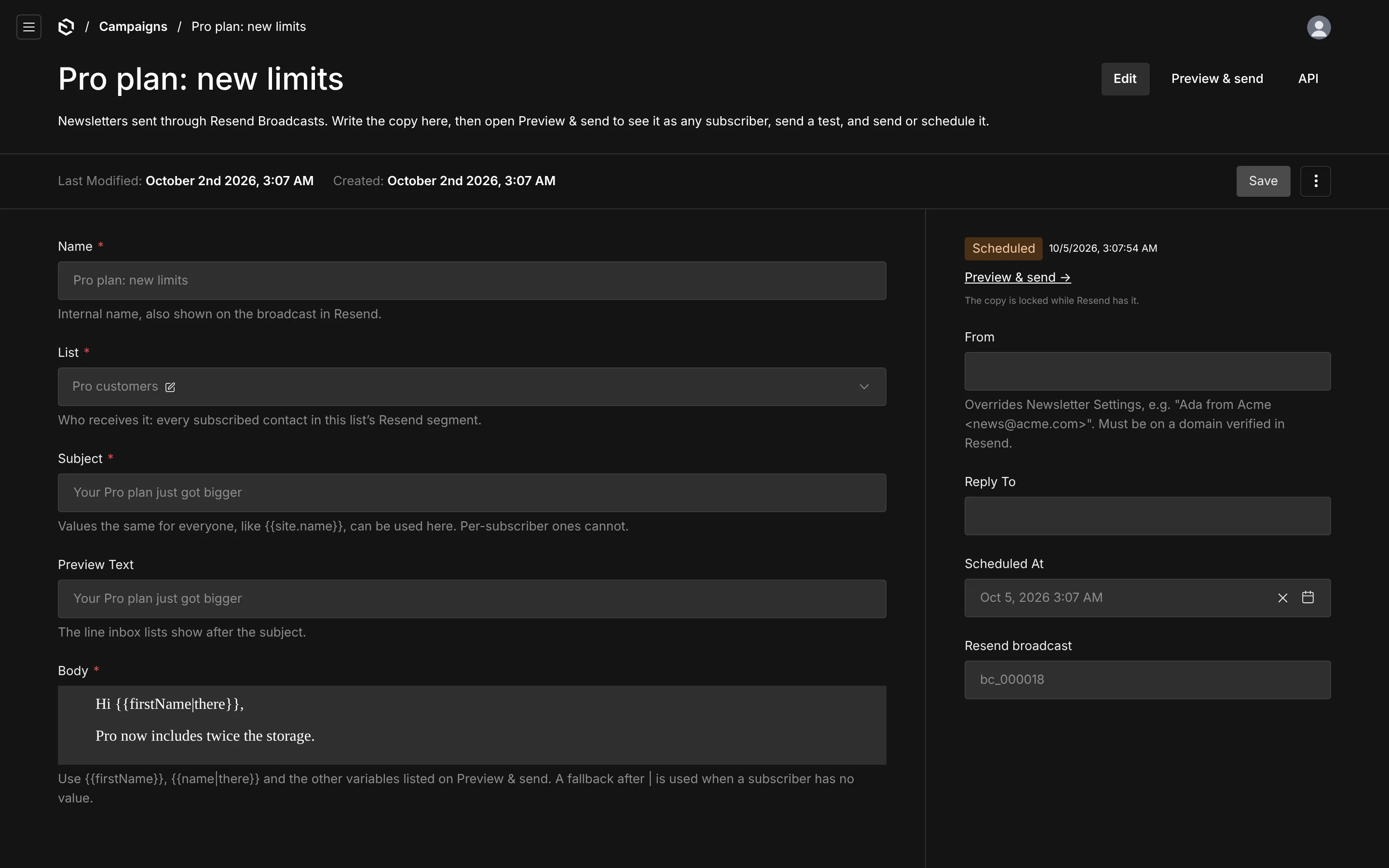Image resolution: width=1389 pixels, height=868 pixels.
Task: Click the Save button
Action: coord(1263,181)
